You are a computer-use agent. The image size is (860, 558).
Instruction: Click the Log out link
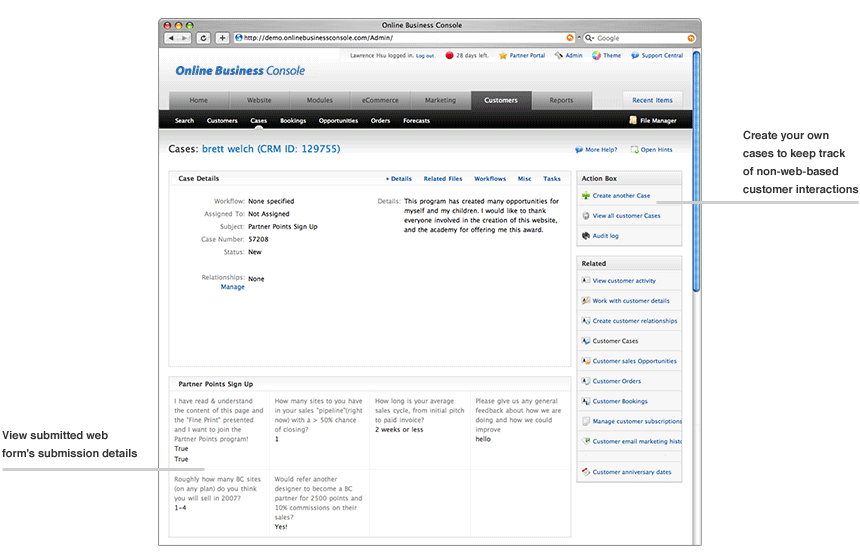click(x=425, y=56)
